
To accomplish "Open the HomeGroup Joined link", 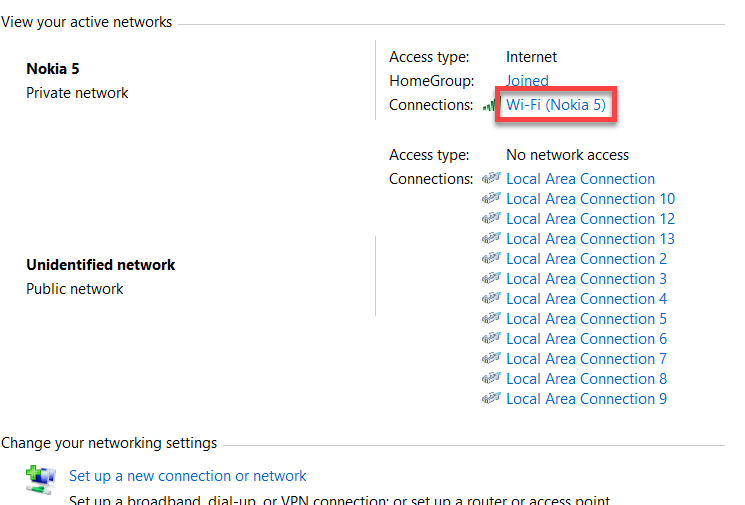I will pos(527,81).
